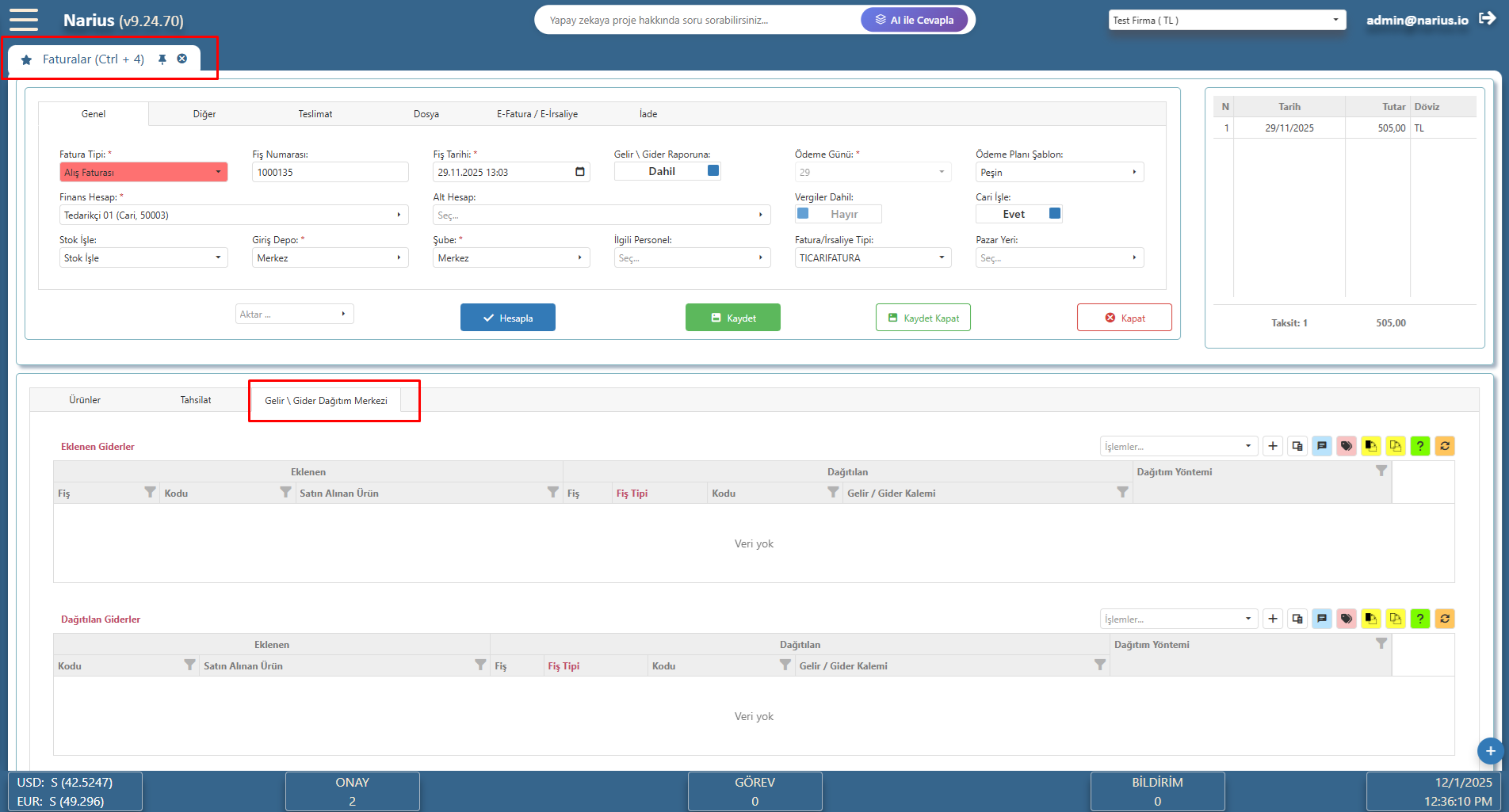The height and width of the screenshot is (812, 1509).
Task: Close the Faturalar tab
Action: [x=182, y=59]
